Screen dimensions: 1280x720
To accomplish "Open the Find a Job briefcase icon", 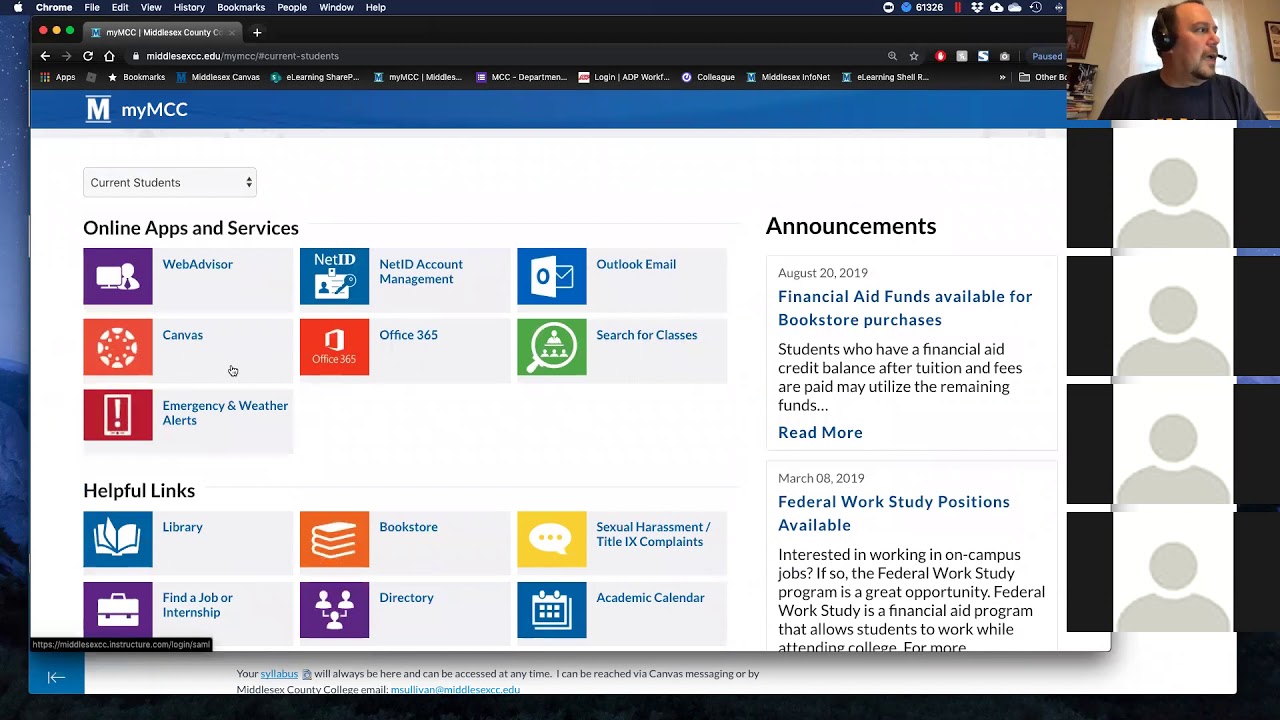I will click(118, 610).
